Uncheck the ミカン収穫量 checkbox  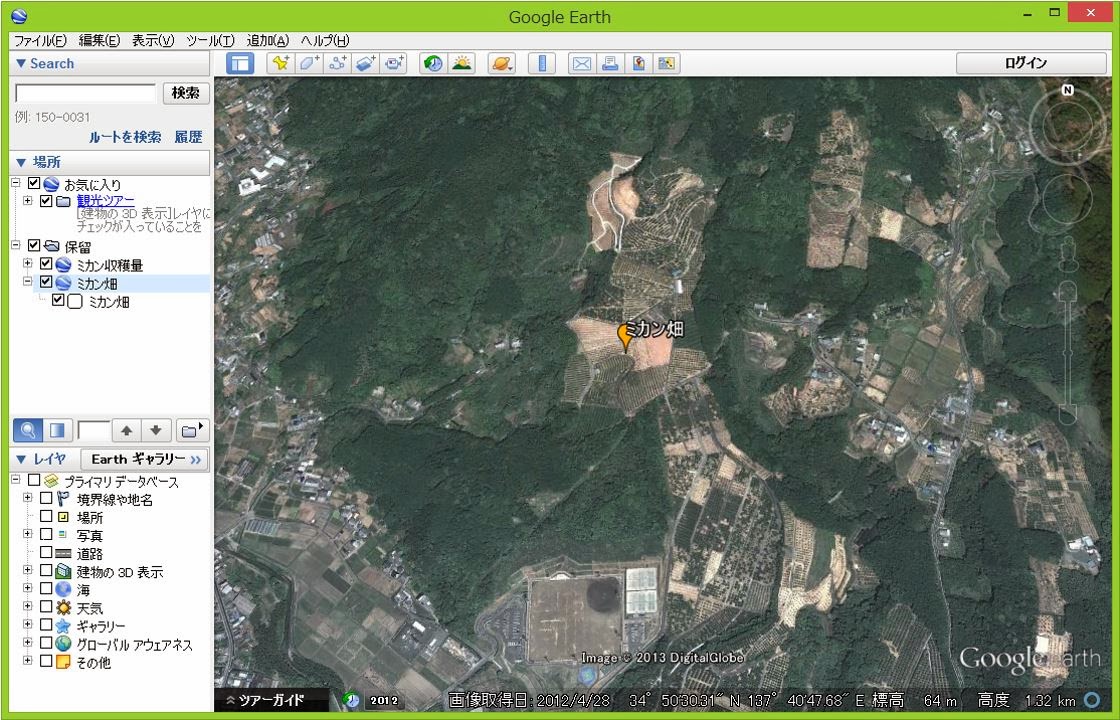click(x=46, y=264)
